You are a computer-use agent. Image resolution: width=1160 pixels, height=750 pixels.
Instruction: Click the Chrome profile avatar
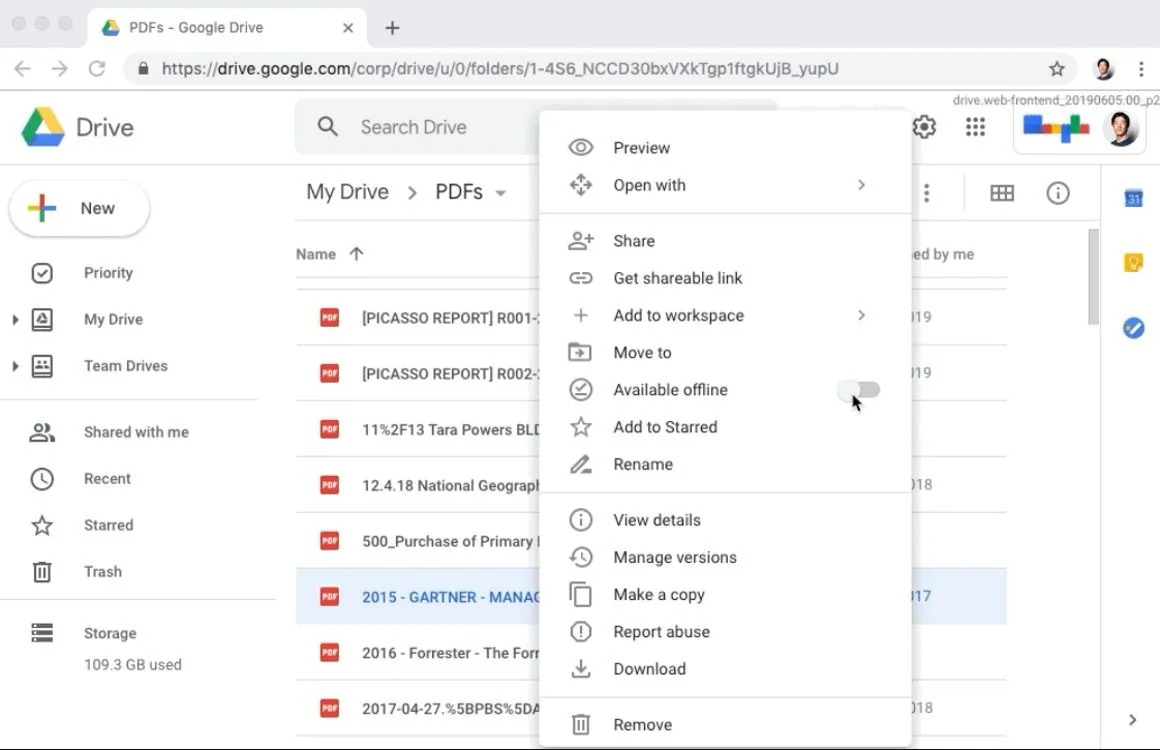[1103, 69]
